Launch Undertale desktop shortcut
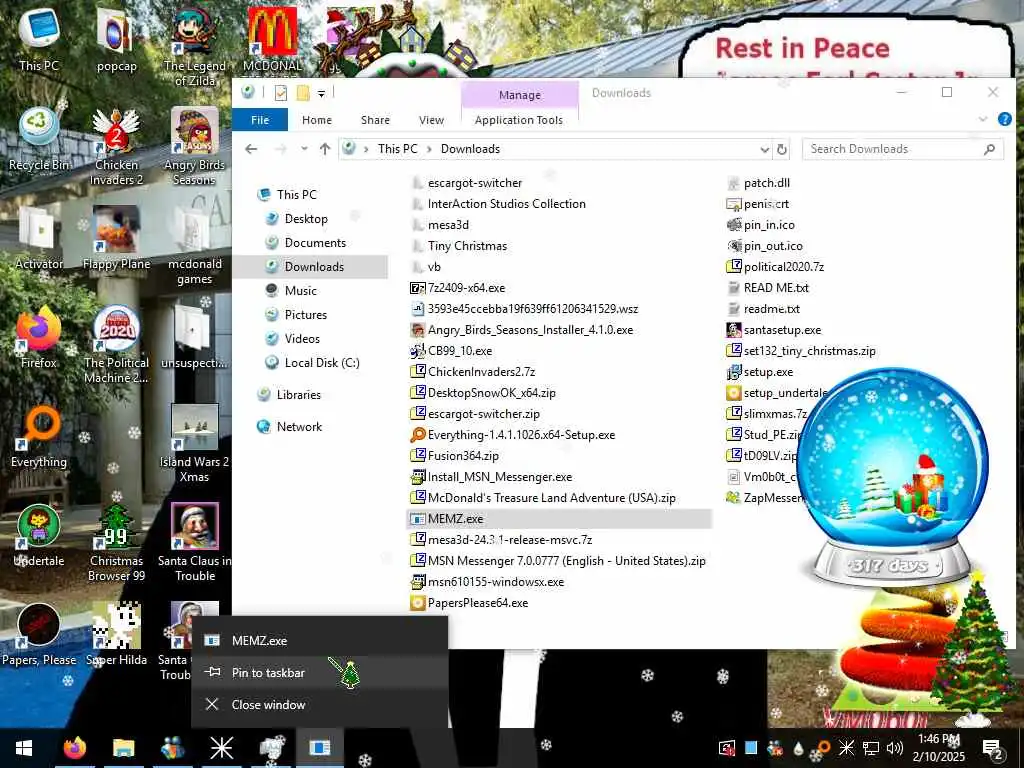1024x768 pixels. [x=39, y=536]
